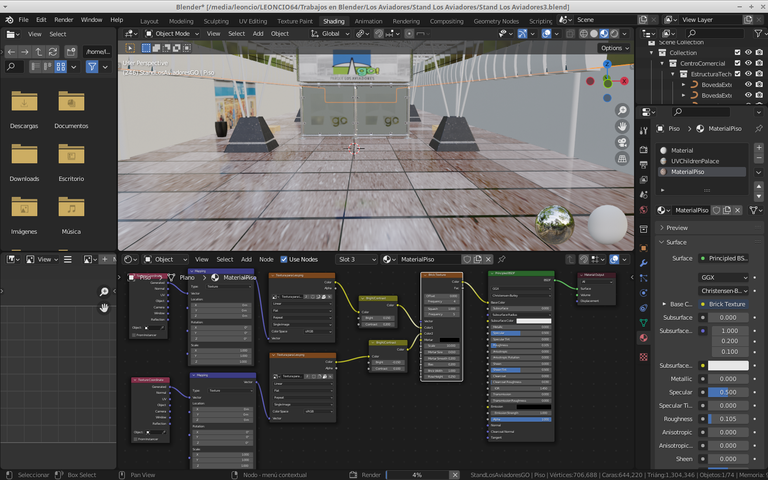
Task: Unlink MaterialPiso with the X in Properties
Action: coord(738,210)
